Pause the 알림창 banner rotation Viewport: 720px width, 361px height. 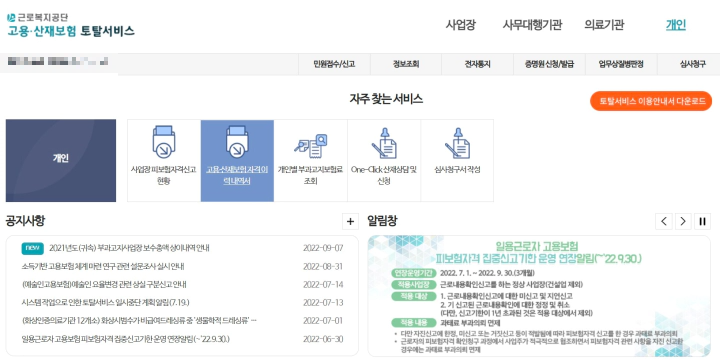point(702,221)
